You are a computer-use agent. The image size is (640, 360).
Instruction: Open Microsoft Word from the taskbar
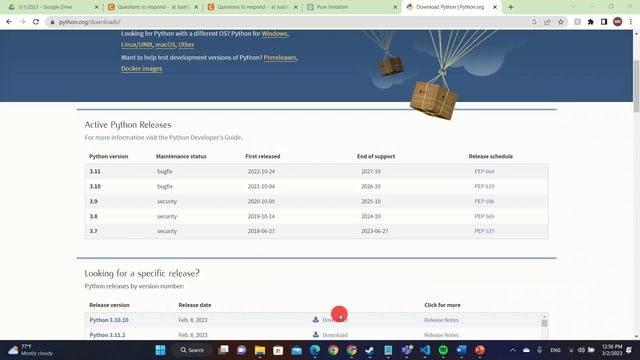tap(462, 350)
